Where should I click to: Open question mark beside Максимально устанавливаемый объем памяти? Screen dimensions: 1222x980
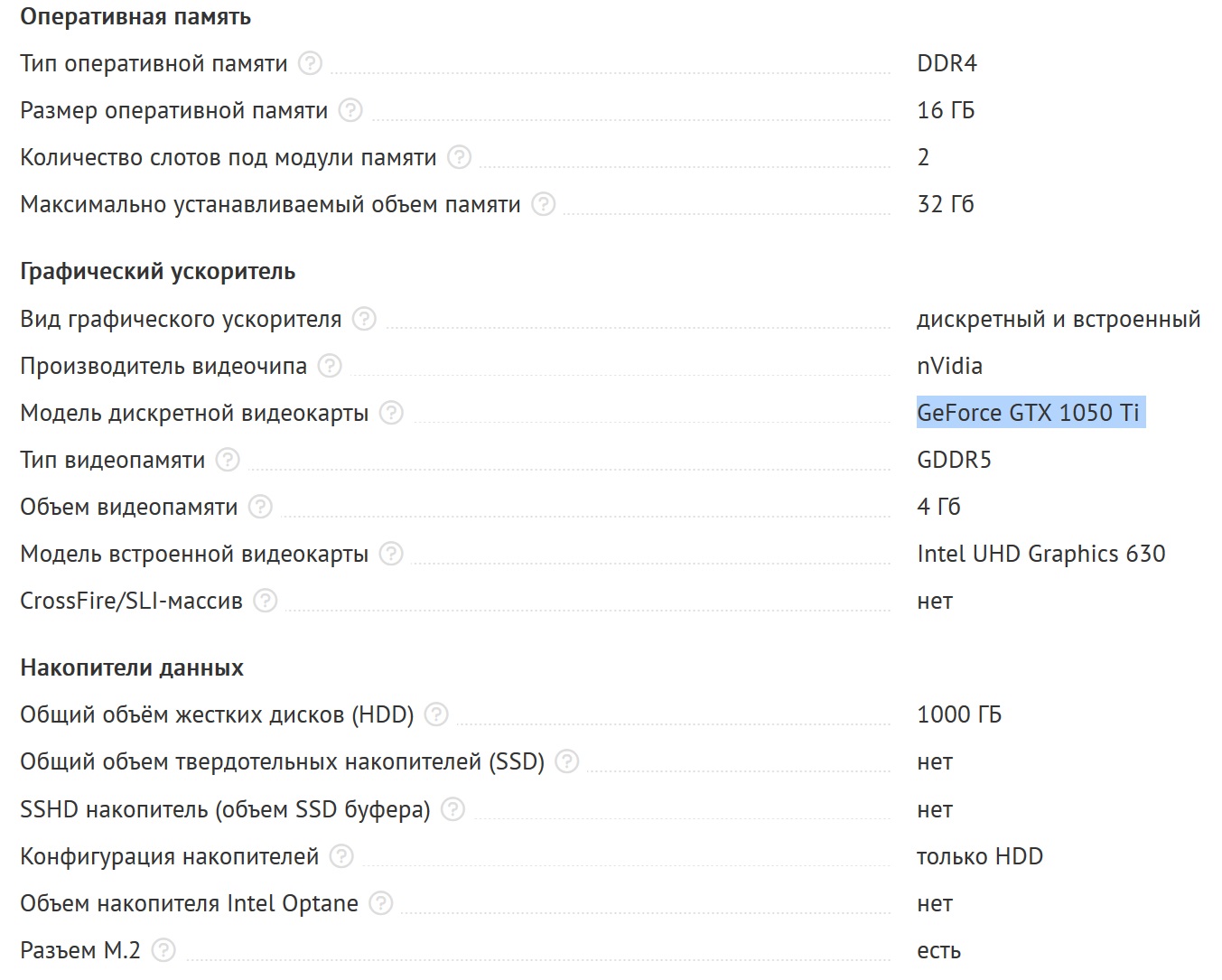tap(544, 204)
